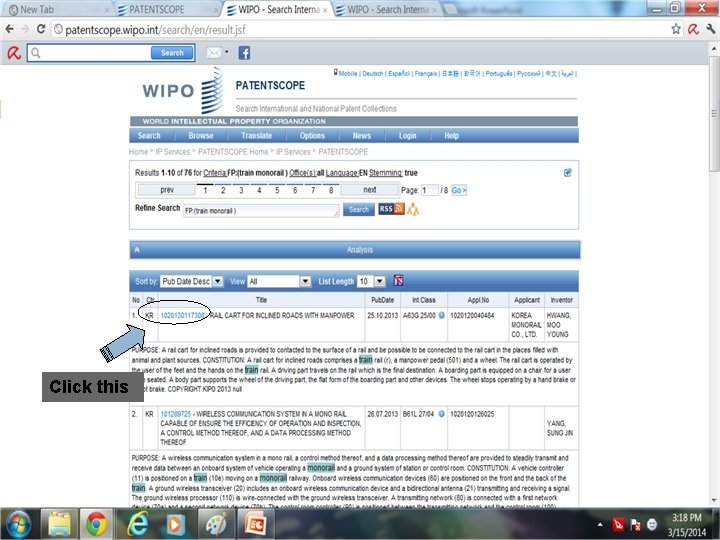720x540 pixels.
Task: Click the prev results page button
Action: pos(167,190)
